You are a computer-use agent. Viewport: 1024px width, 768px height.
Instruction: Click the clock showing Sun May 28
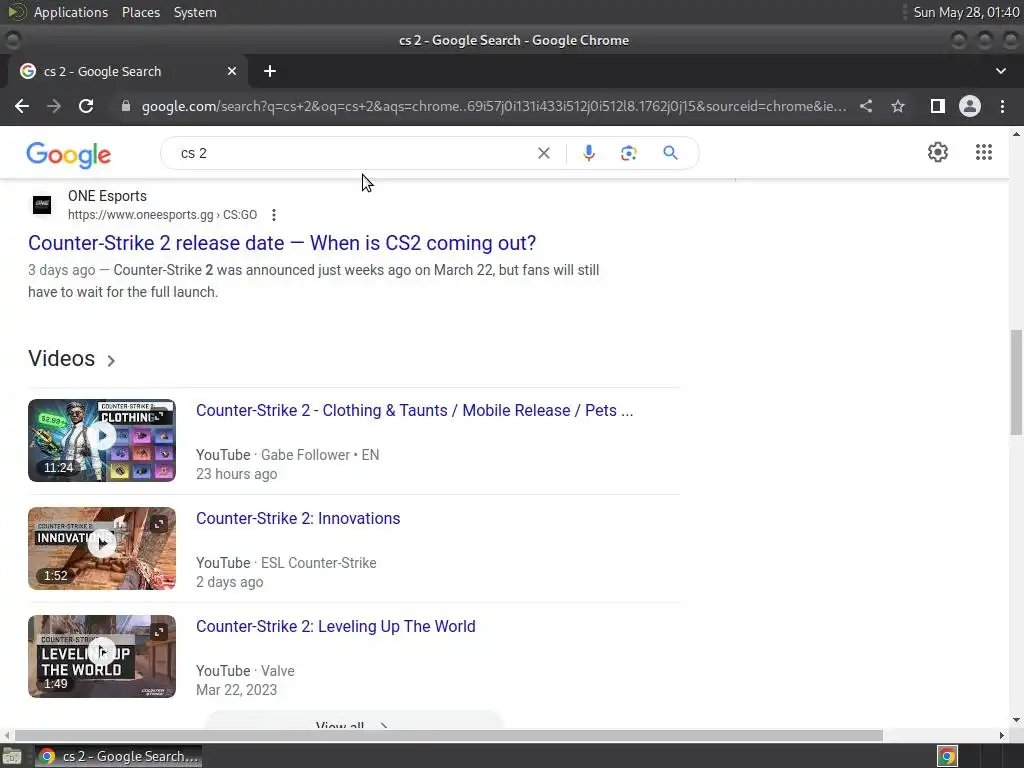966,12
